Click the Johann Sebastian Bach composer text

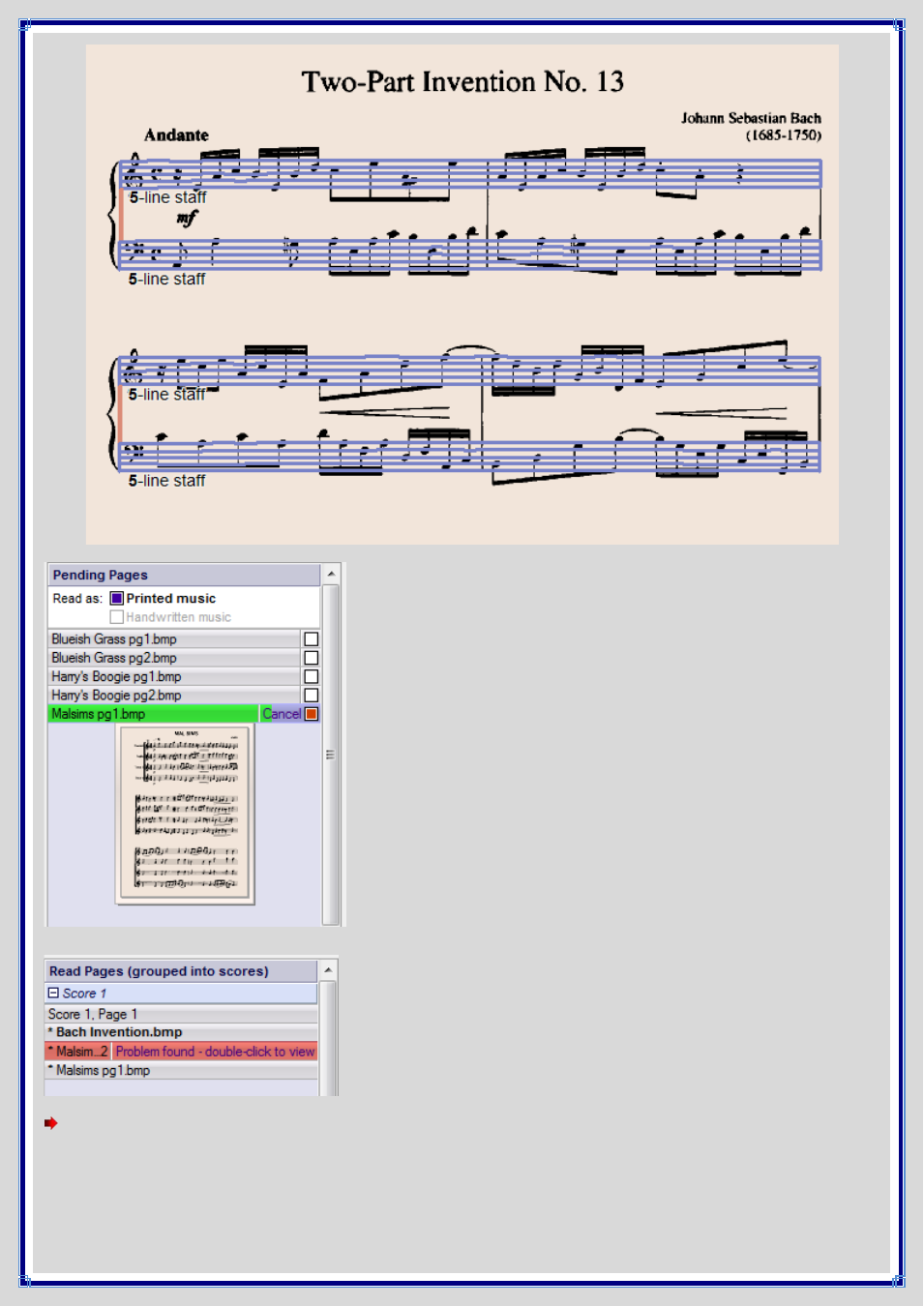coord(751,118)
